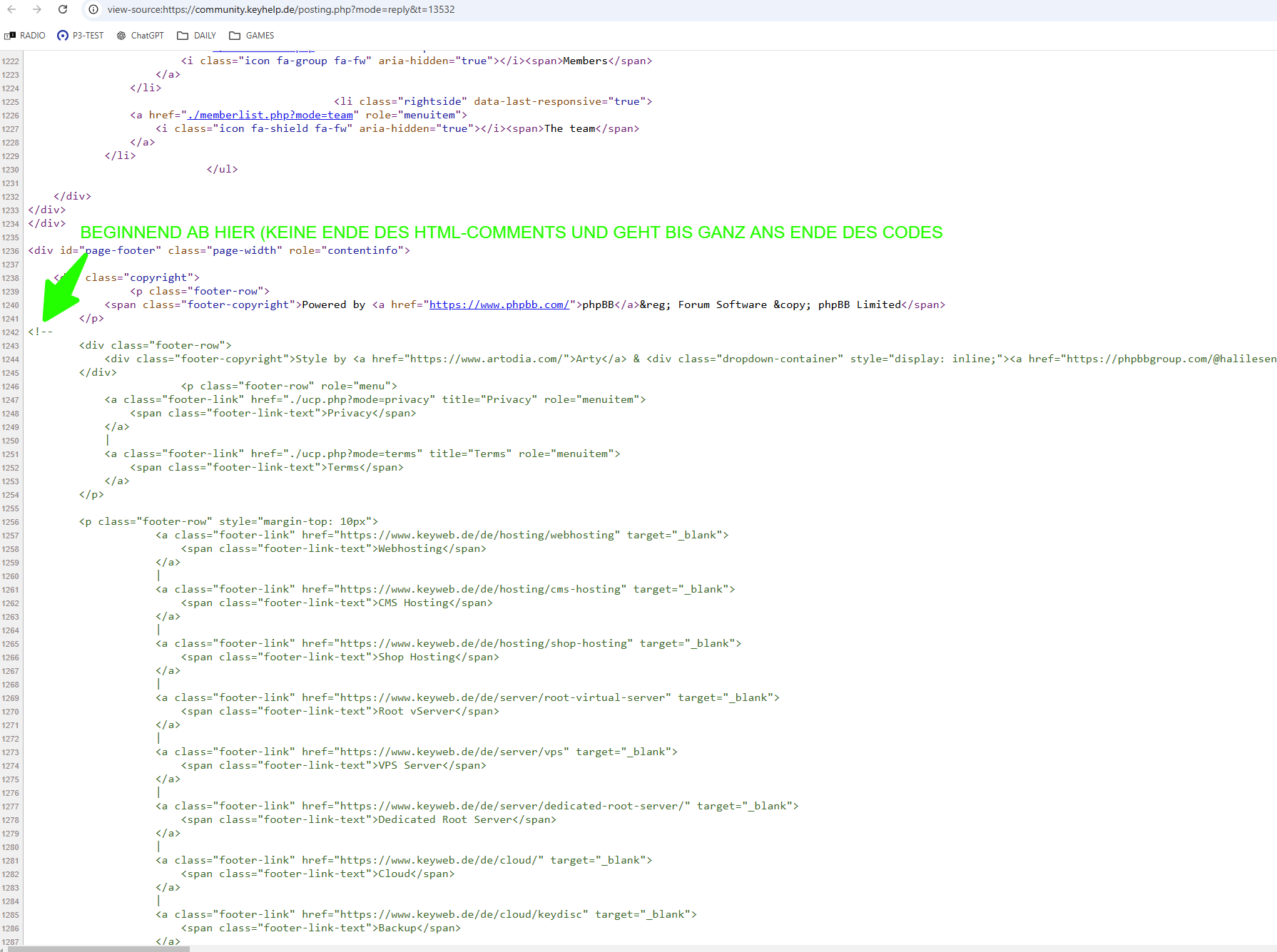
Task: Click the browser forward arrow
Action: tap(37, 9)
